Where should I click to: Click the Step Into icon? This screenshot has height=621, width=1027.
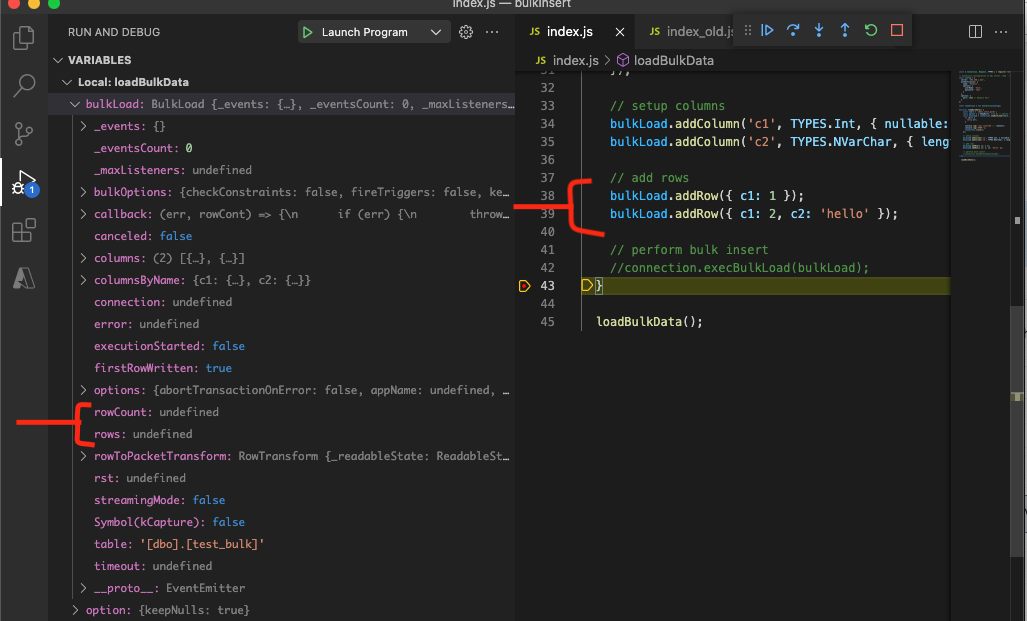(x=819, y=30)
